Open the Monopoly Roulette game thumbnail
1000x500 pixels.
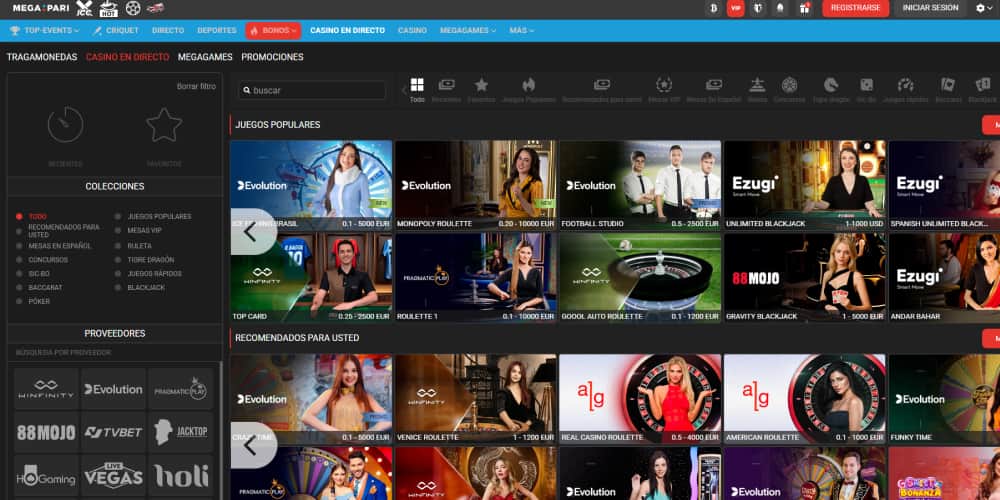point(476,185)
